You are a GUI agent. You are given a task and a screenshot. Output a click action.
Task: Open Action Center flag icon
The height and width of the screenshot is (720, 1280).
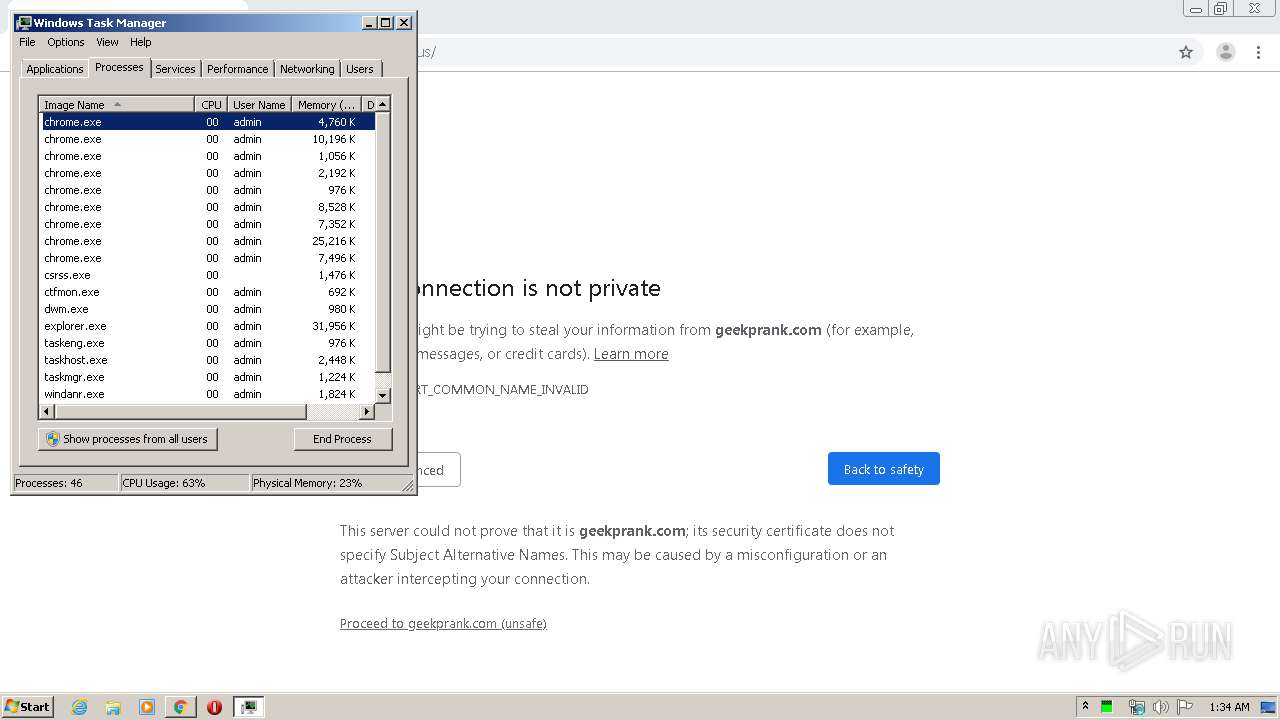pyautogui.click(x=1185, y=707)
